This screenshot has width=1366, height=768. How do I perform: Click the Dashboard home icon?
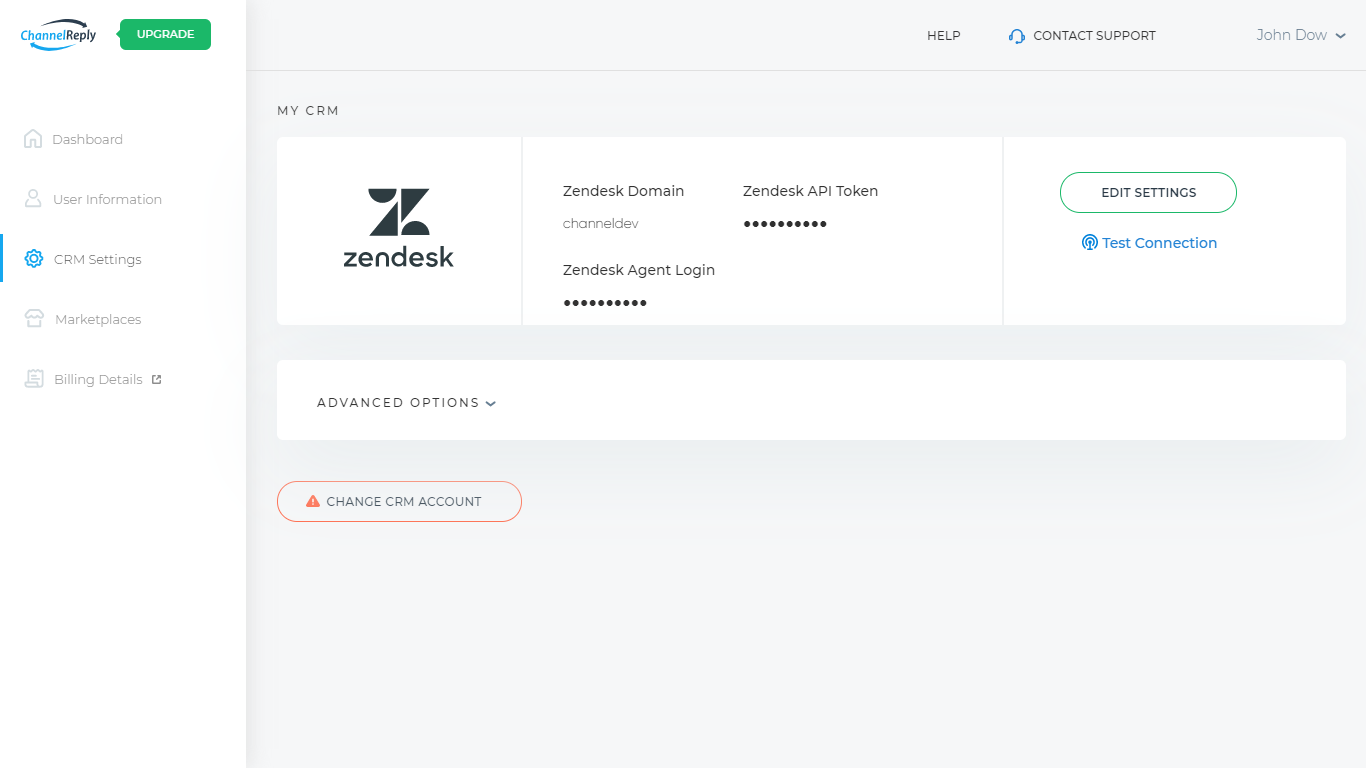[33, 139]
